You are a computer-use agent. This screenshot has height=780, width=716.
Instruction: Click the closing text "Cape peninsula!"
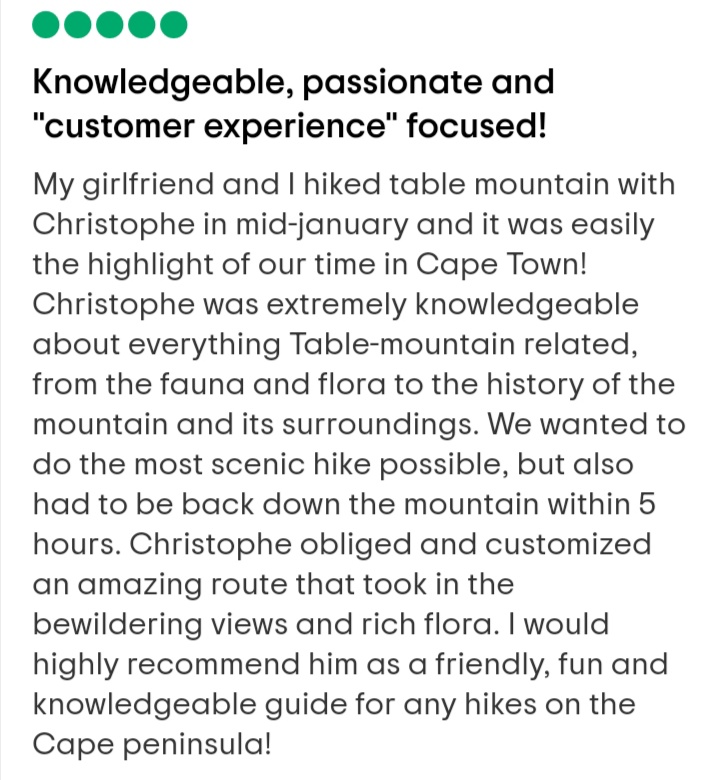coord(152,745)
